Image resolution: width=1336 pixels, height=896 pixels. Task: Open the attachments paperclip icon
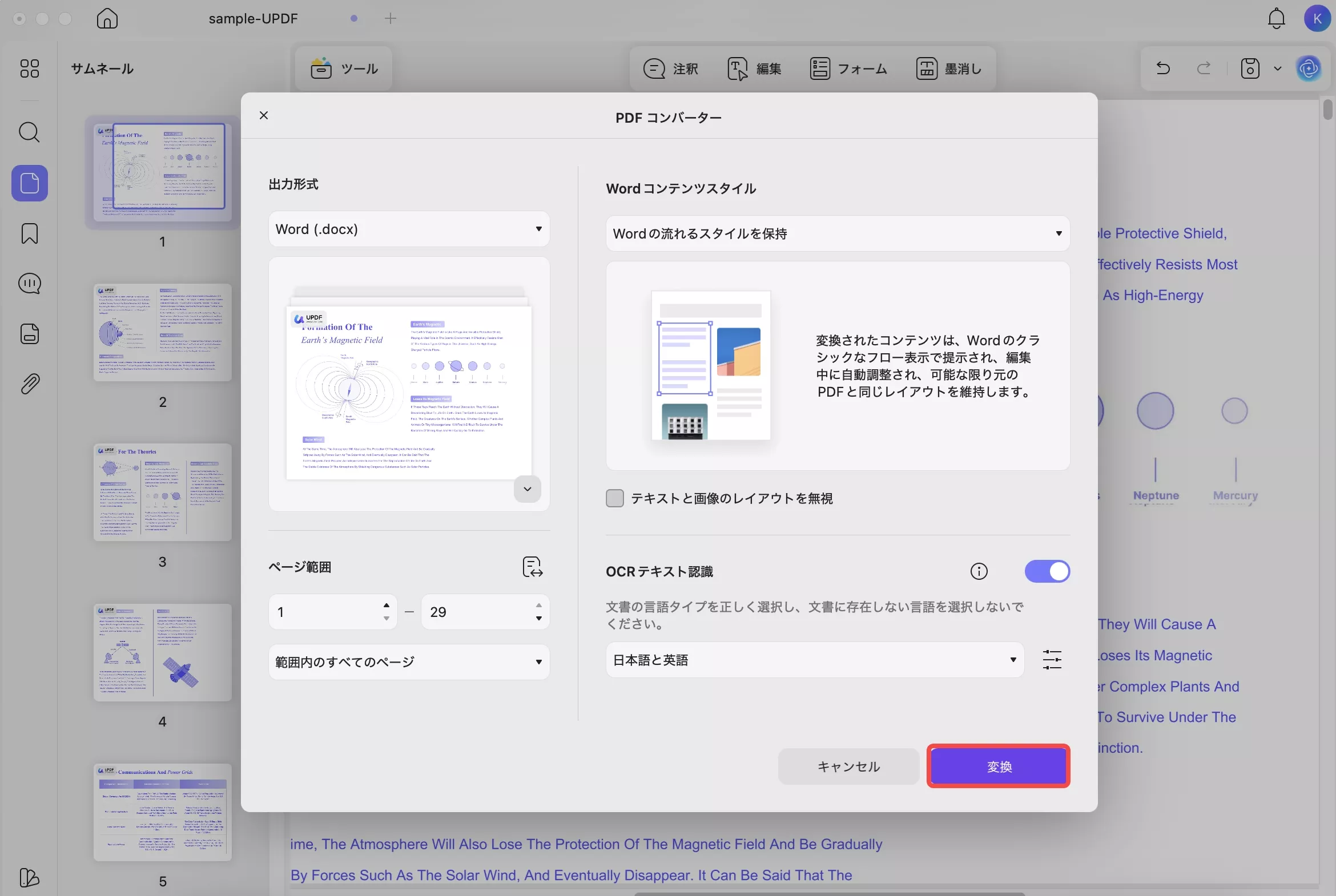pyautogui.click(x=29, y=384)
